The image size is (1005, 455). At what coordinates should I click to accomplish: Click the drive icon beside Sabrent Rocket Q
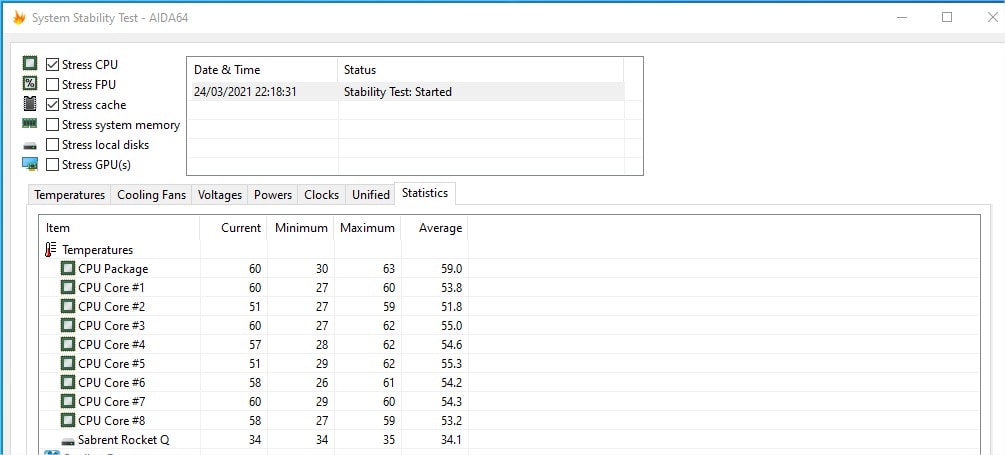pos(67,440)
